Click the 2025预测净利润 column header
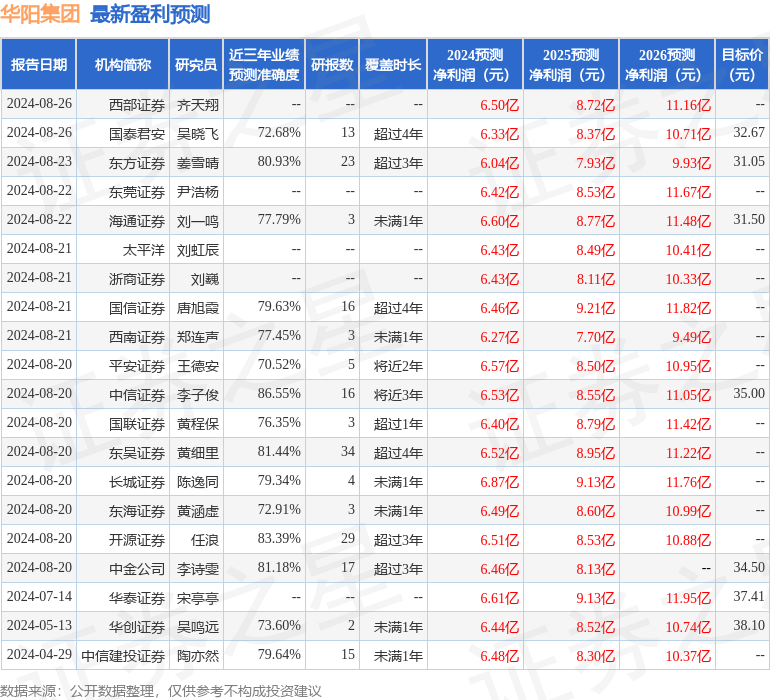 pyautogui.click(x=571, y=65)
